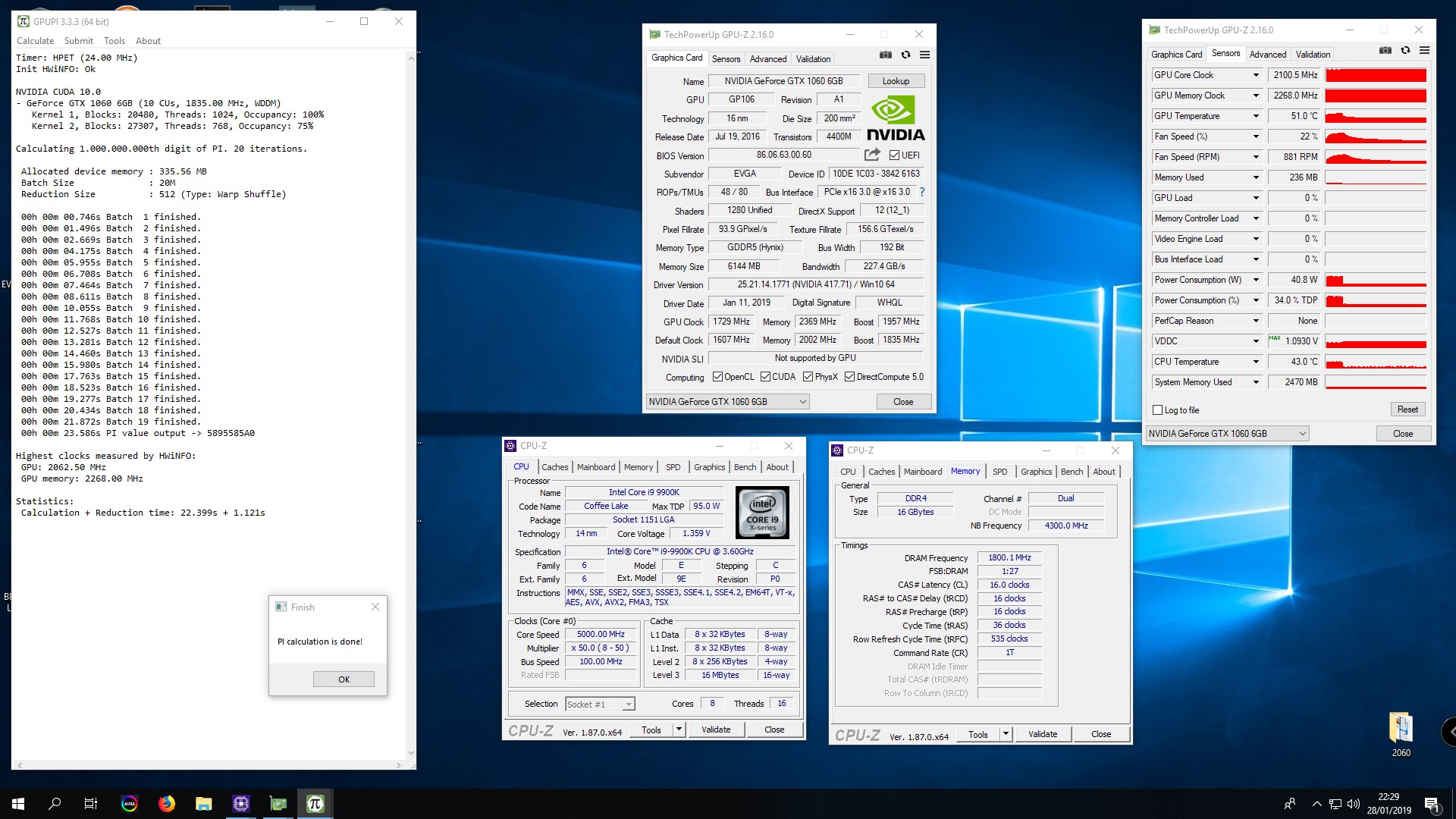Click the NVIDIA logo in GPU-Z

click(896, 118)
